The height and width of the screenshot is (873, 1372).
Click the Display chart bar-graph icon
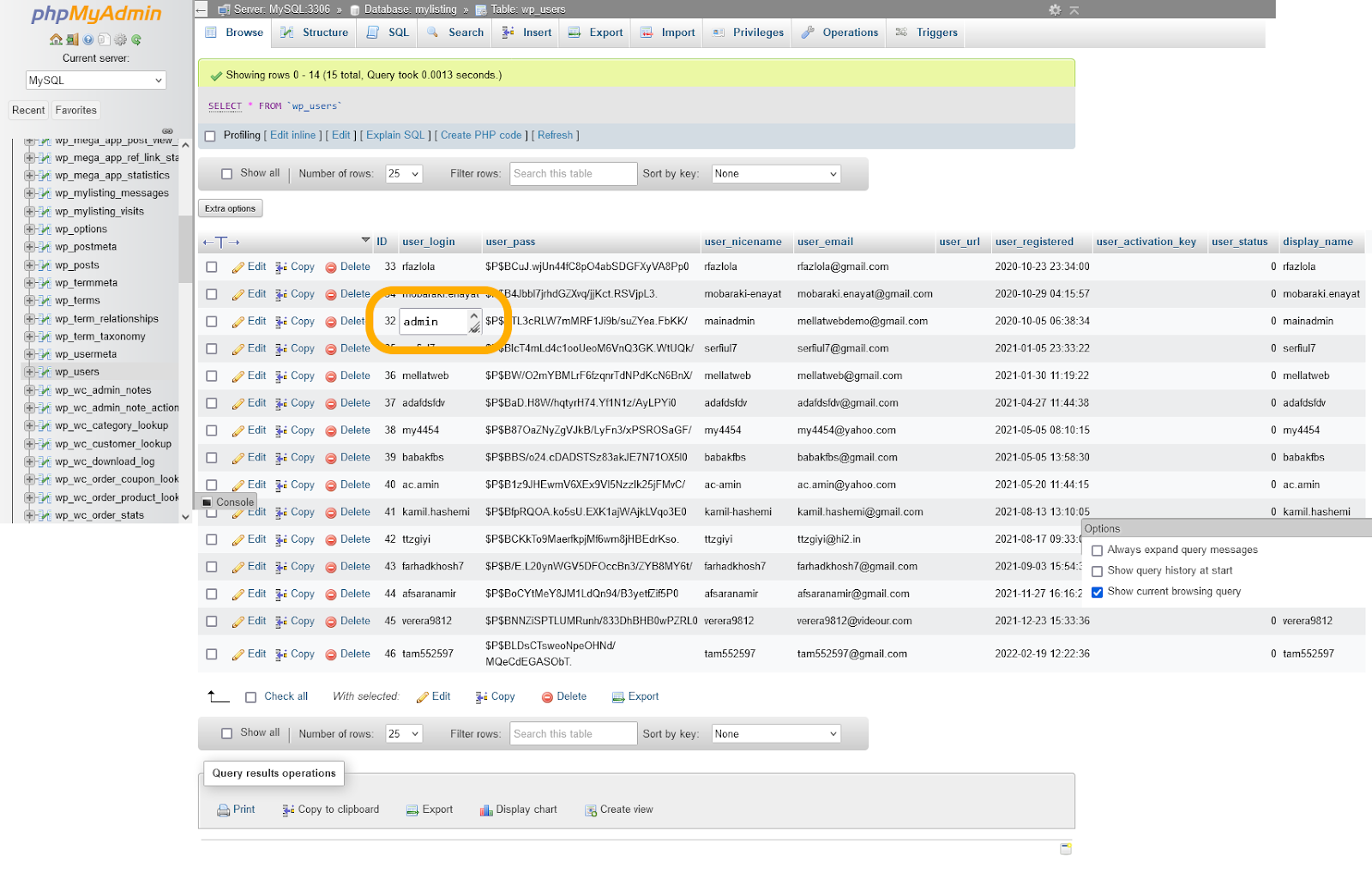(x=486, y=810)
